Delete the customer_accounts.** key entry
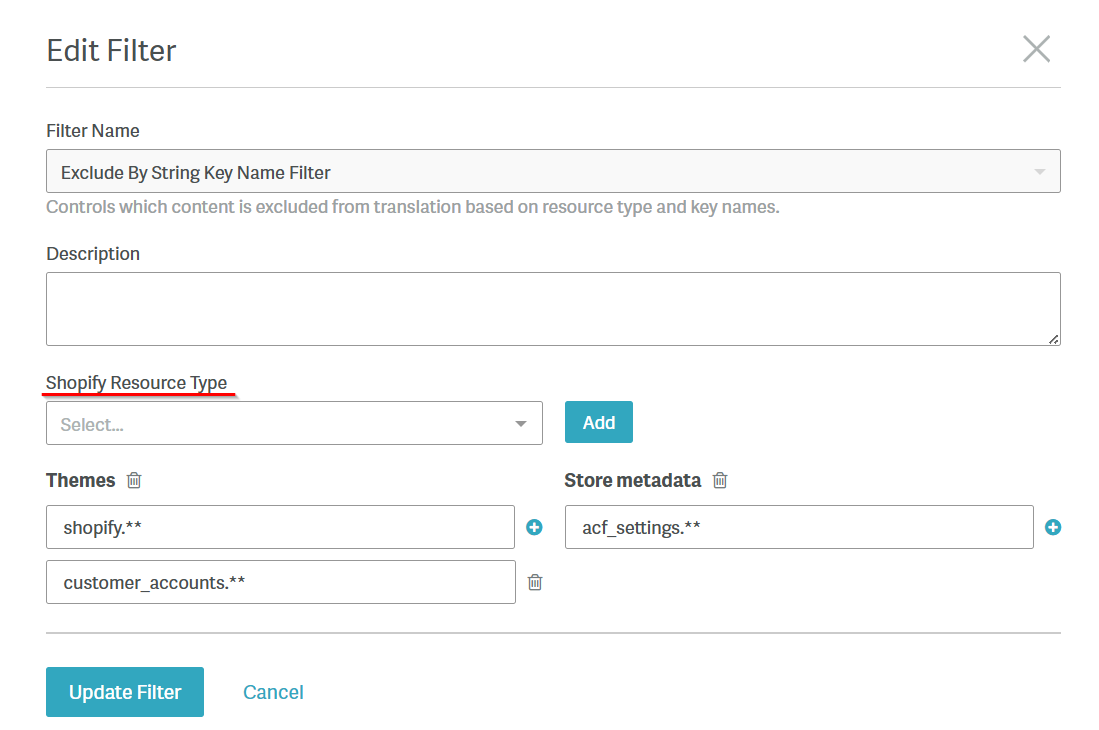 click(534, 582)
